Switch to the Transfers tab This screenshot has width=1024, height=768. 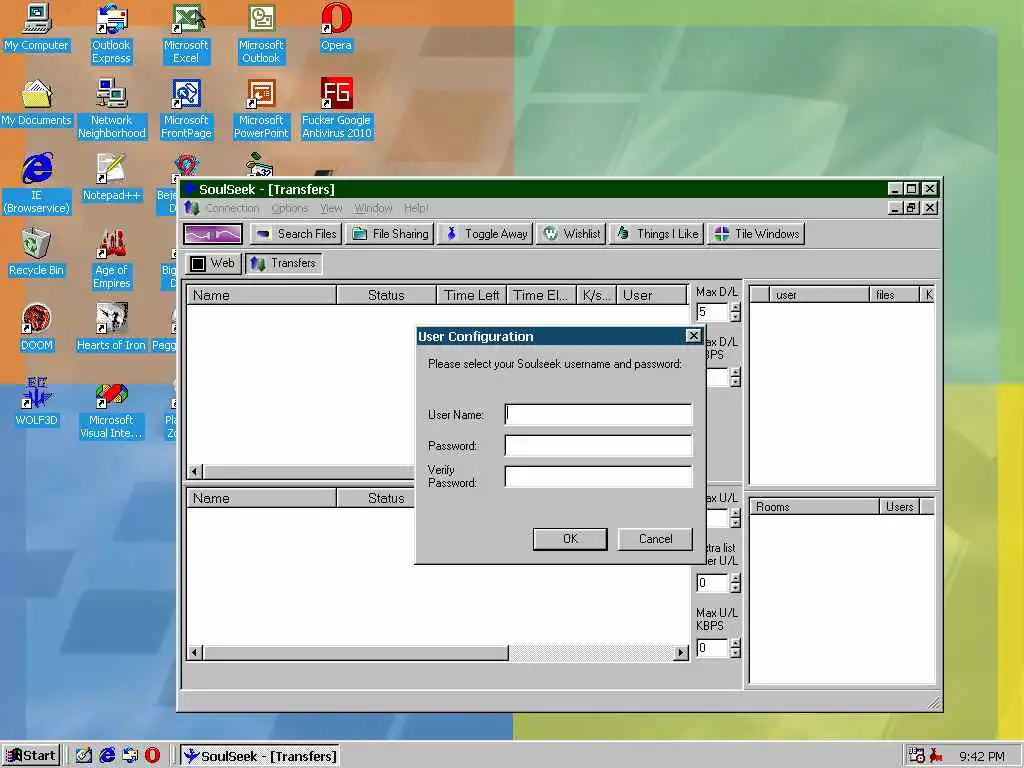click(x=283, y=263)
